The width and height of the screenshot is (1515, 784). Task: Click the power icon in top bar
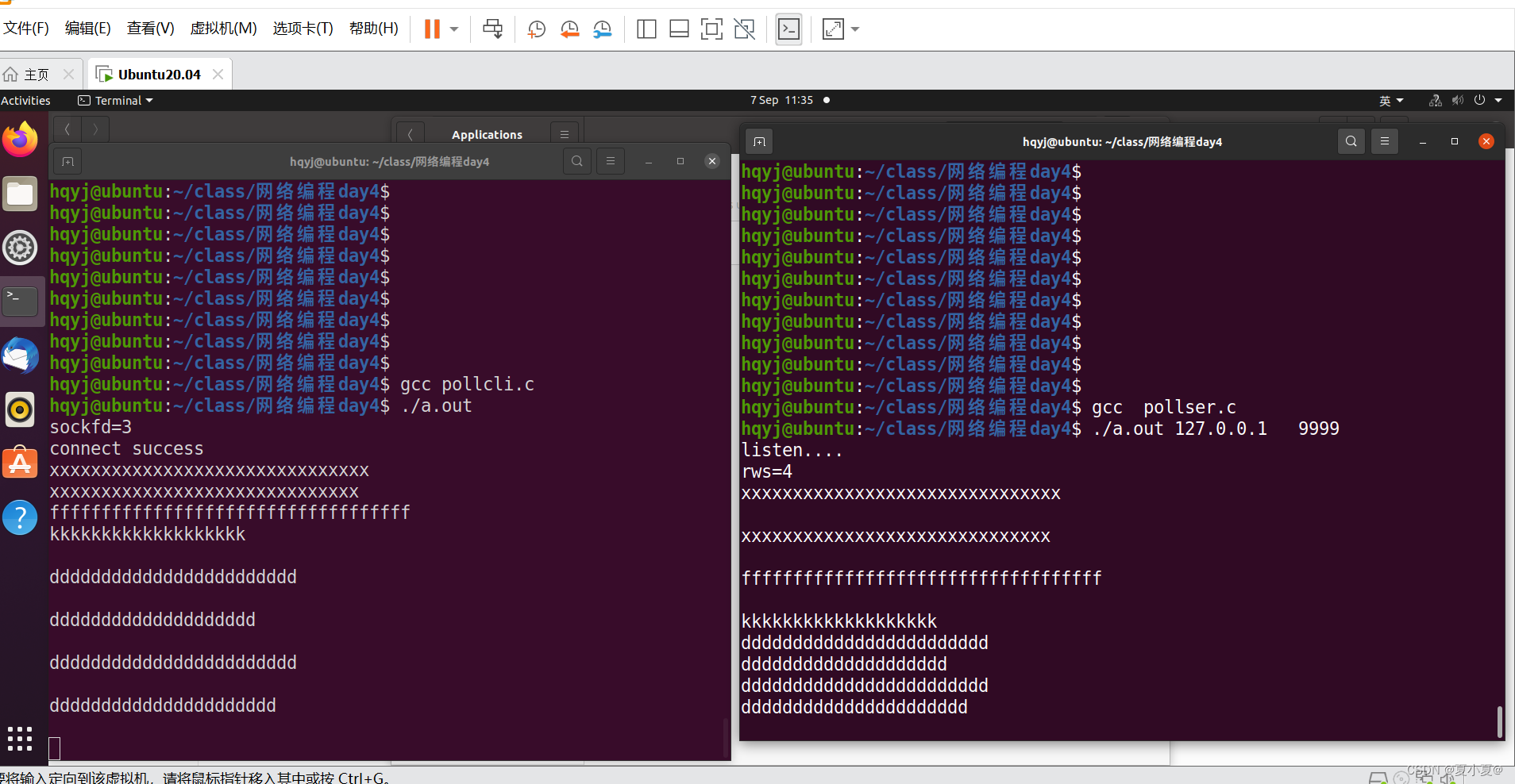(x=1479, y=101)
